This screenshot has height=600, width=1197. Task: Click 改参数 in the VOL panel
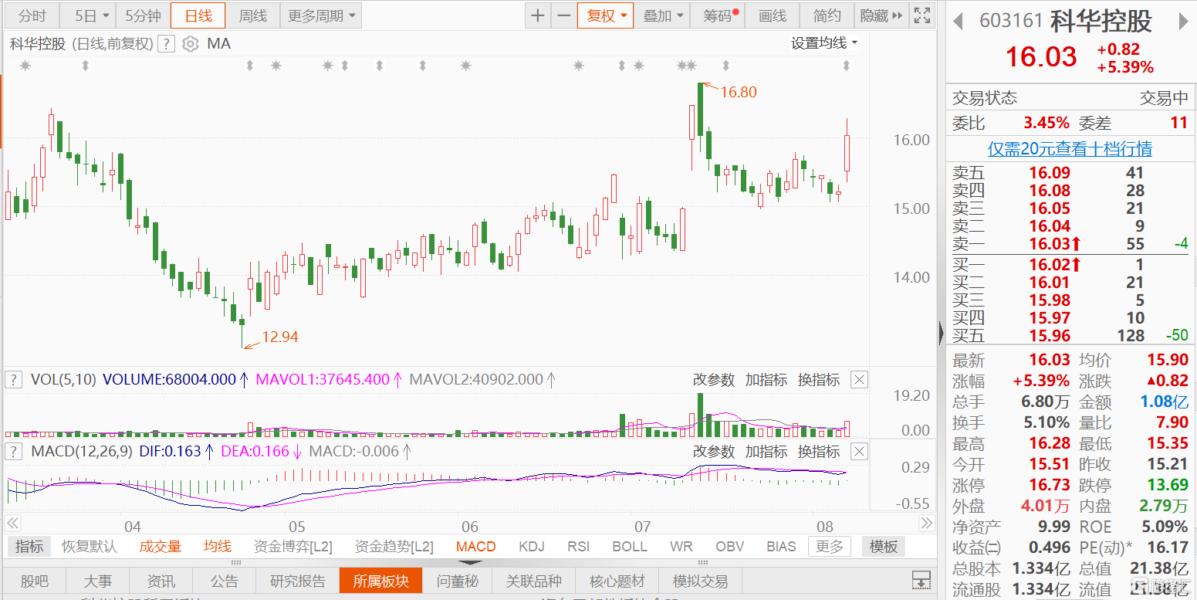714,379
